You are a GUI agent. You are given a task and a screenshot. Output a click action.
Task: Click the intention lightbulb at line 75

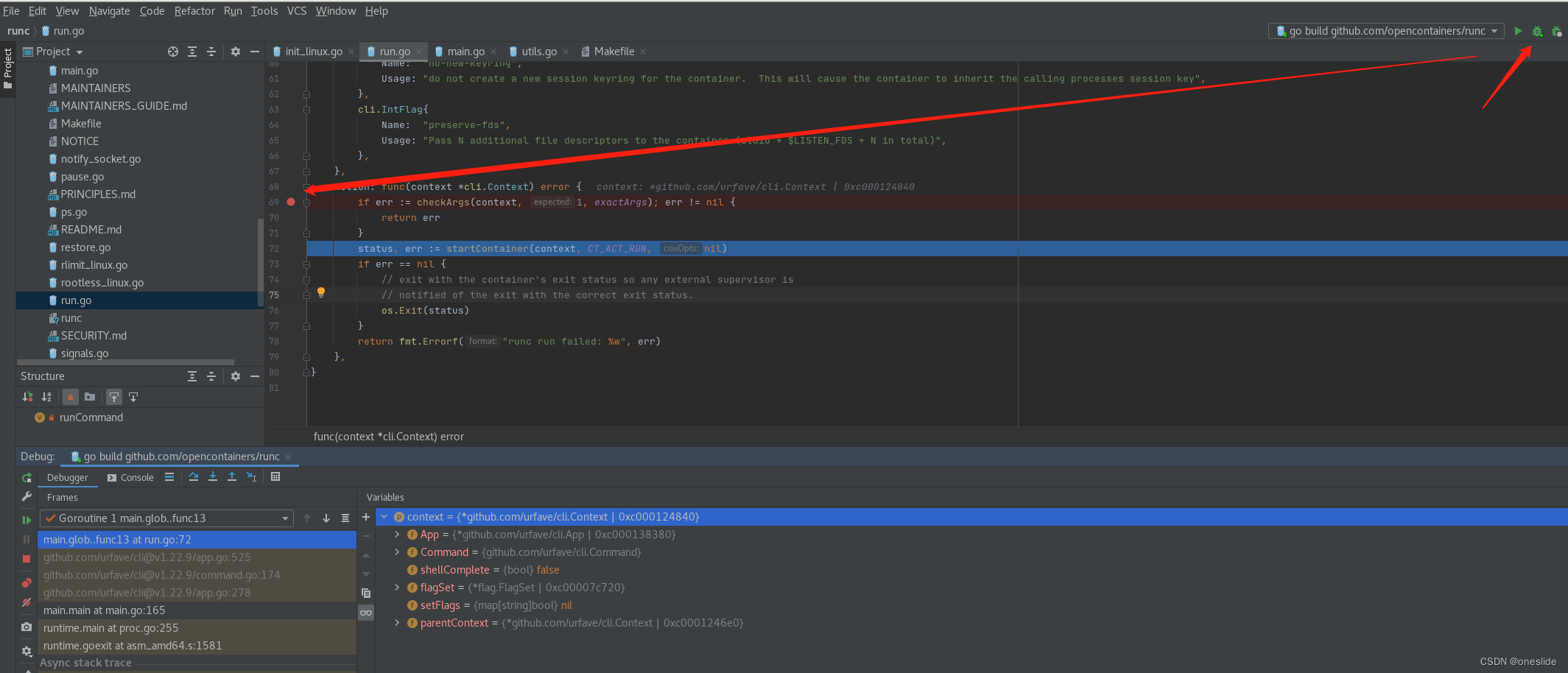point(321,292)
